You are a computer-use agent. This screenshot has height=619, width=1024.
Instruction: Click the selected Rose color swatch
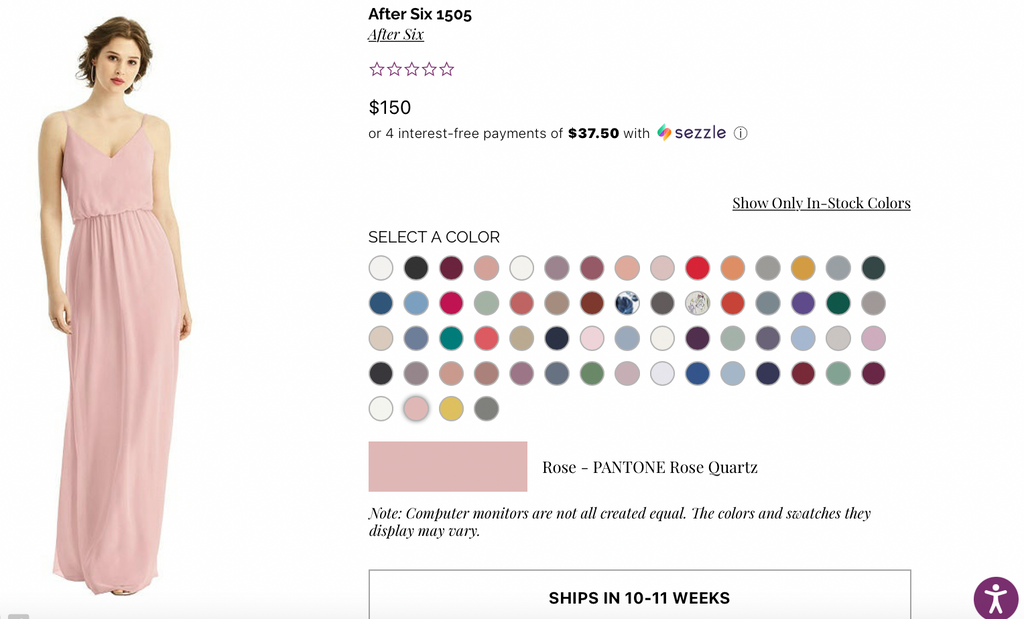pyautogui.click(x=416, y=408)
